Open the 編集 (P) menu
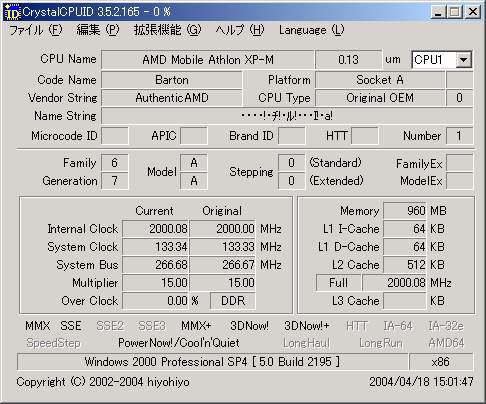486x404 pixels. [x=98, y=30]
